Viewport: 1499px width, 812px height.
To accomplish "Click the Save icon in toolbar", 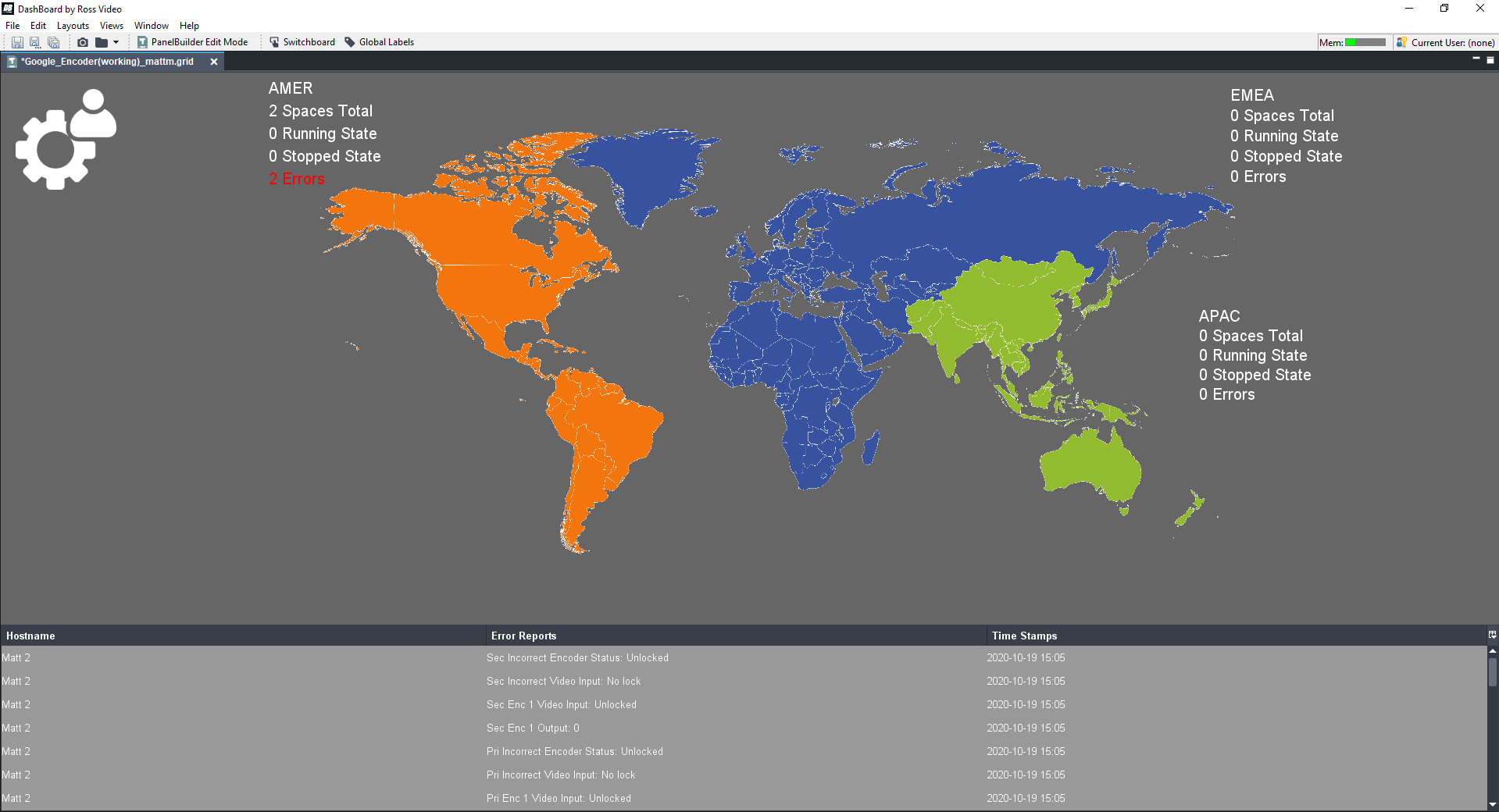I will 17,42.
